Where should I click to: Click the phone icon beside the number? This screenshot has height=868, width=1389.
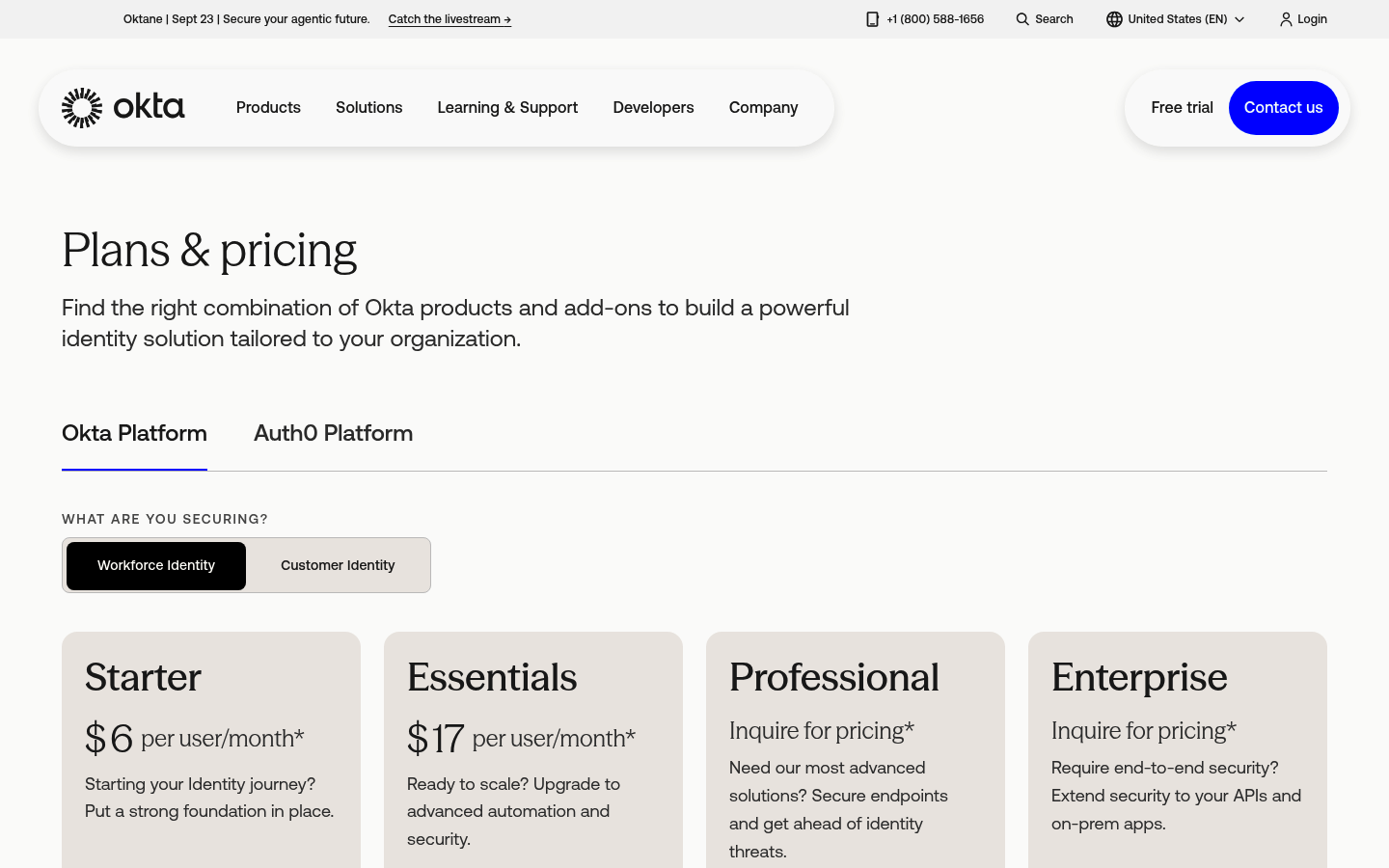coord(872,19)
